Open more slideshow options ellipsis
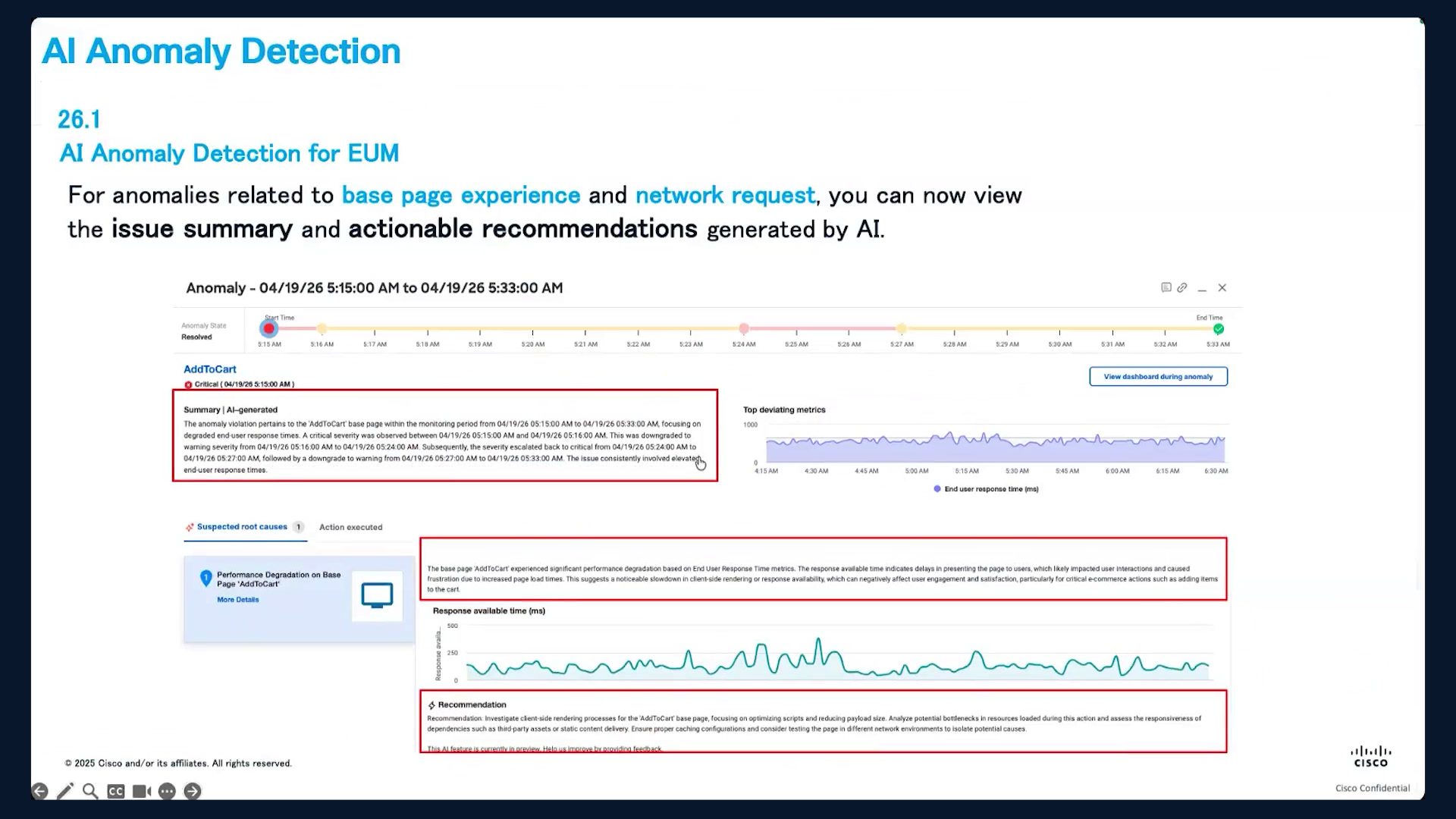1456x819 pixels. coord(168,791)
